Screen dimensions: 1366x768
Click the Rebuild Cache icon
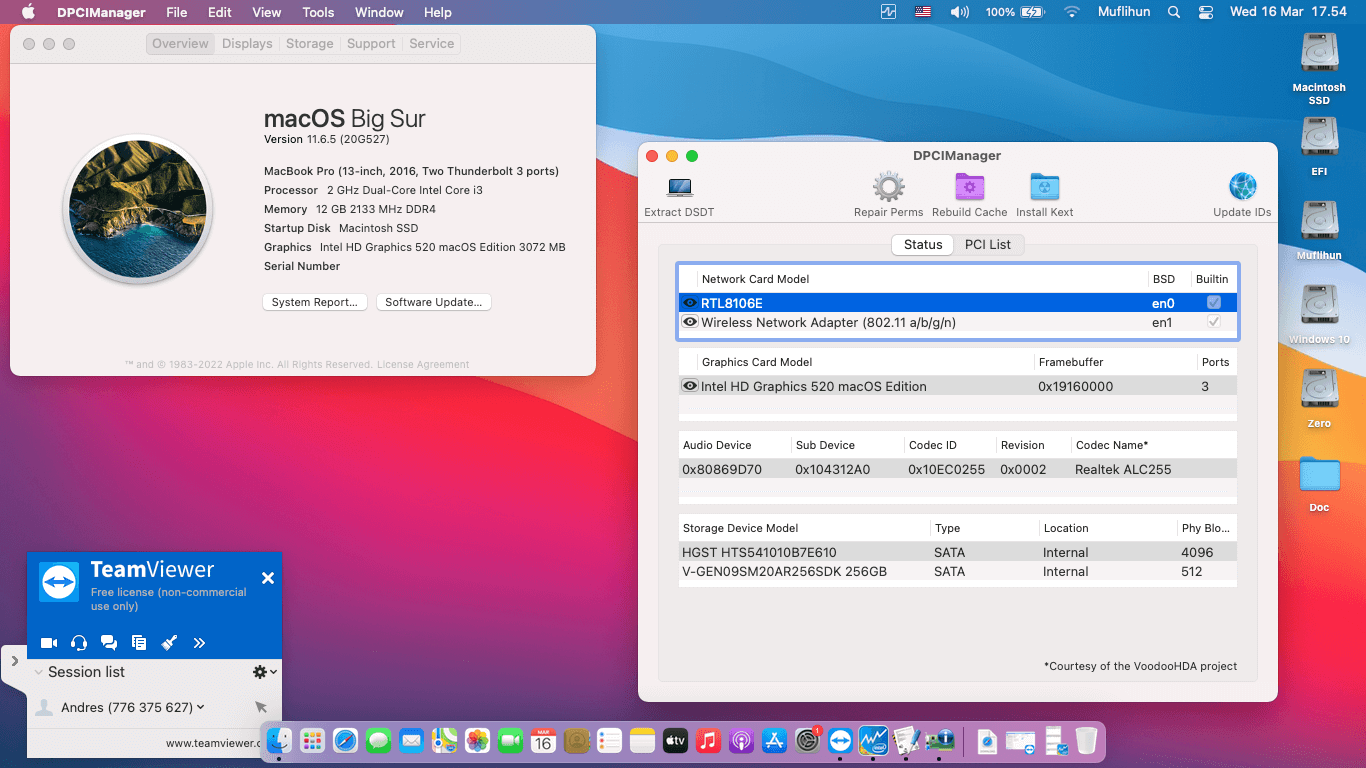pyautogui.click(x=969, y=188)
